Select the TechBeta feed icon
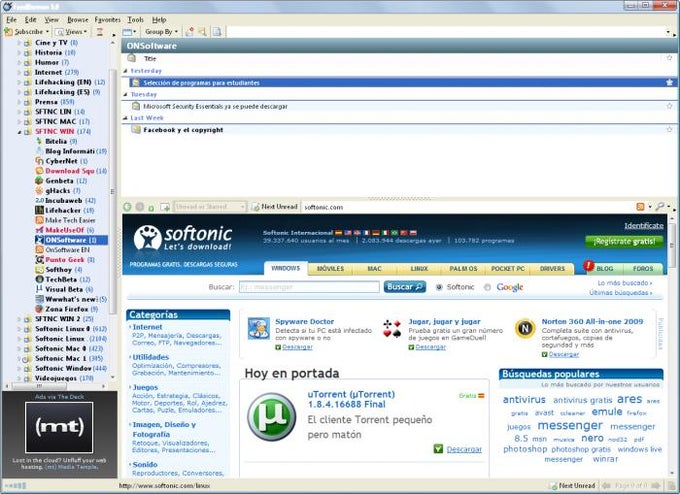This screenshot has height=494, width=680. coord(39,279)
